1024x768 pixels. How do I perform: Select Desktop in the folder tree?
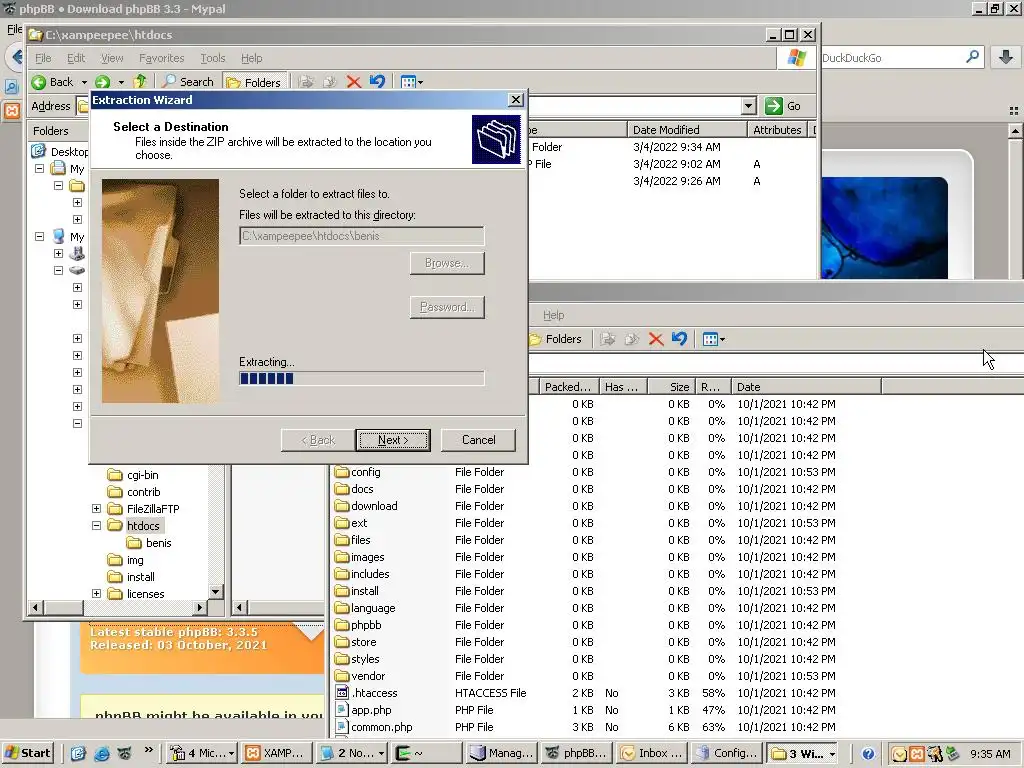click(69, 152)
